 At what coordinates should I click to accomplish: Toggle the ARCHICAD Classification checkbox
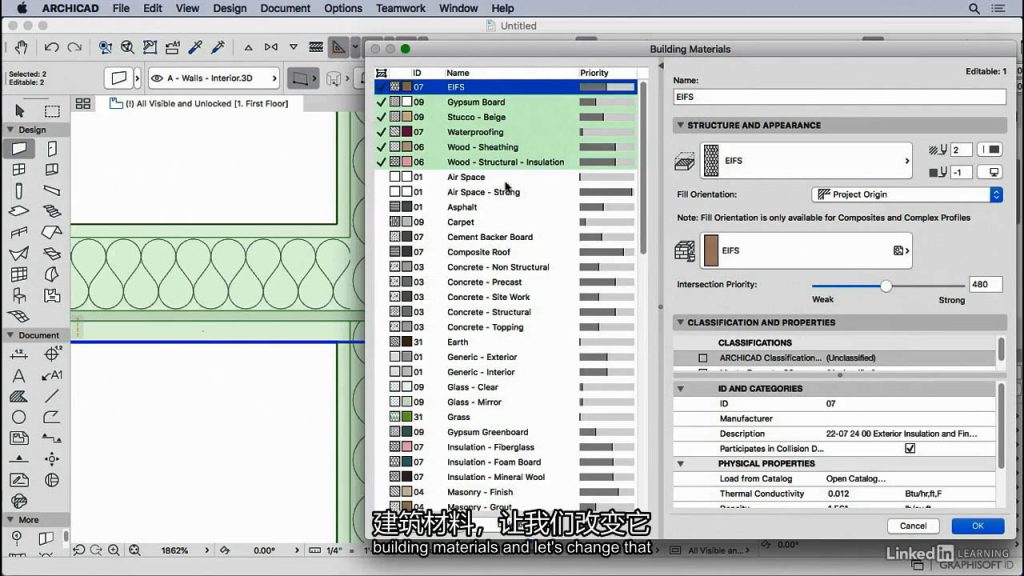click(x=703, y=358)
